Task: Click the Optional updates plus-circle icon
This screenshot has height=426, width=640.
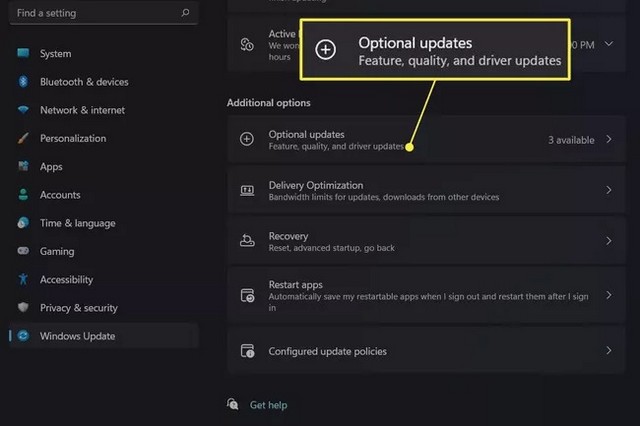Action: 247,139
